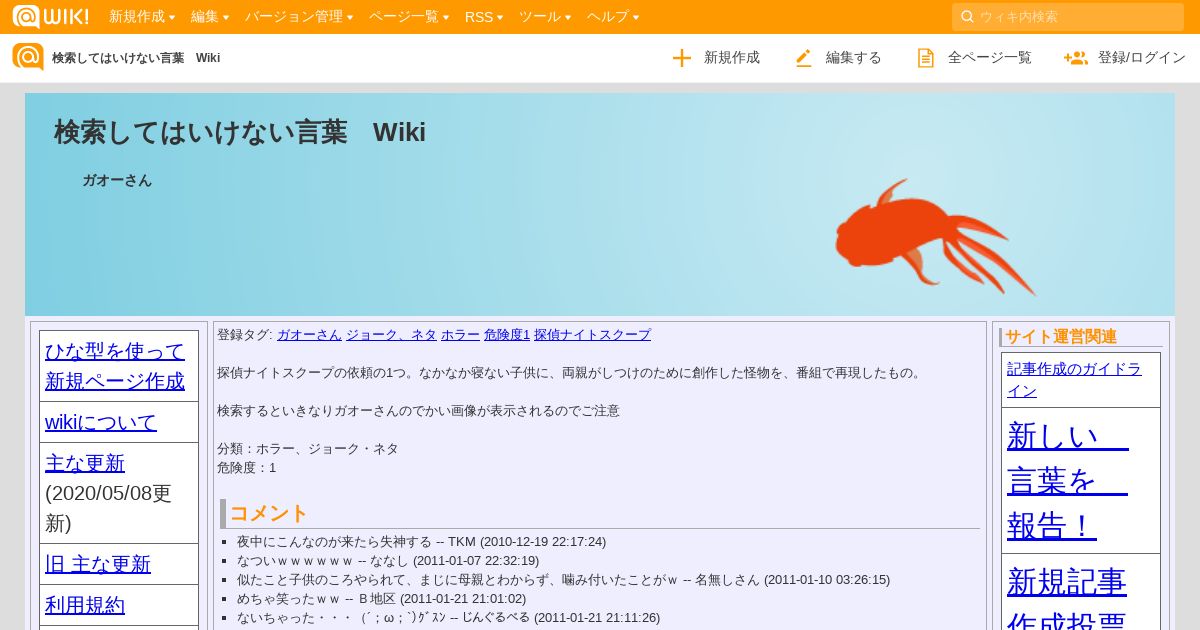Screen dimensions: 1200x630
Task: Open the 新しい言葉を報告！ link
Action: coord(1068,481)
